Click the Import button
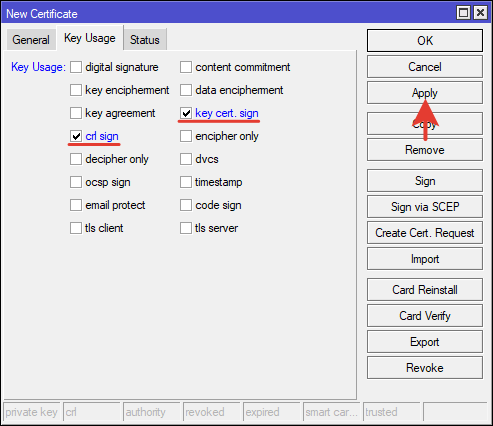 coord(425,259)
